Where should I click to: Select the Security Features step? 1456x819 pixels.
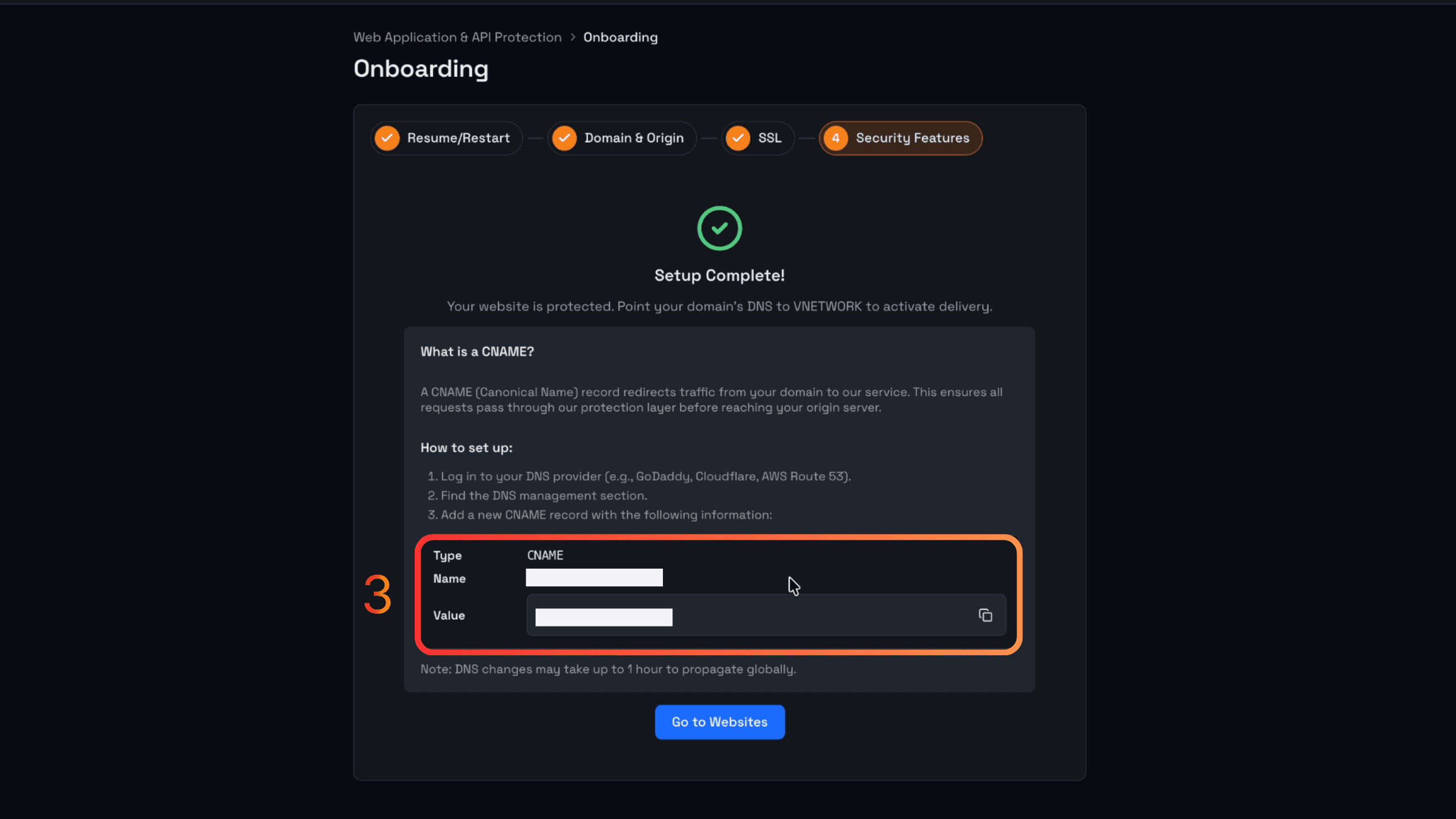901,138
